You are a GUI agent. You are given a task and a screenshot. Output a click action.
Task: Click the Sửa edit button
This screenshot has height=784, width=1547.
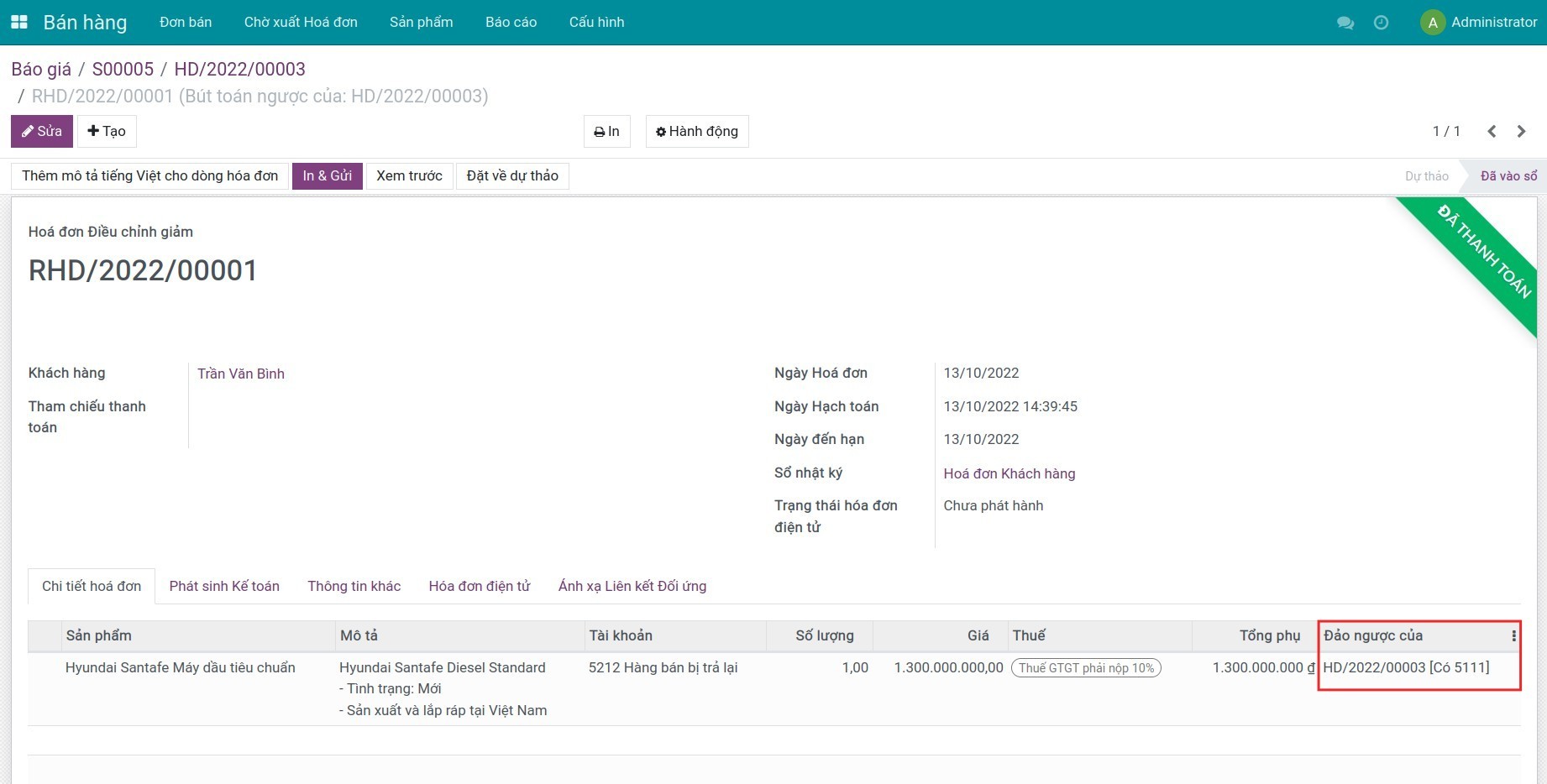42,132
